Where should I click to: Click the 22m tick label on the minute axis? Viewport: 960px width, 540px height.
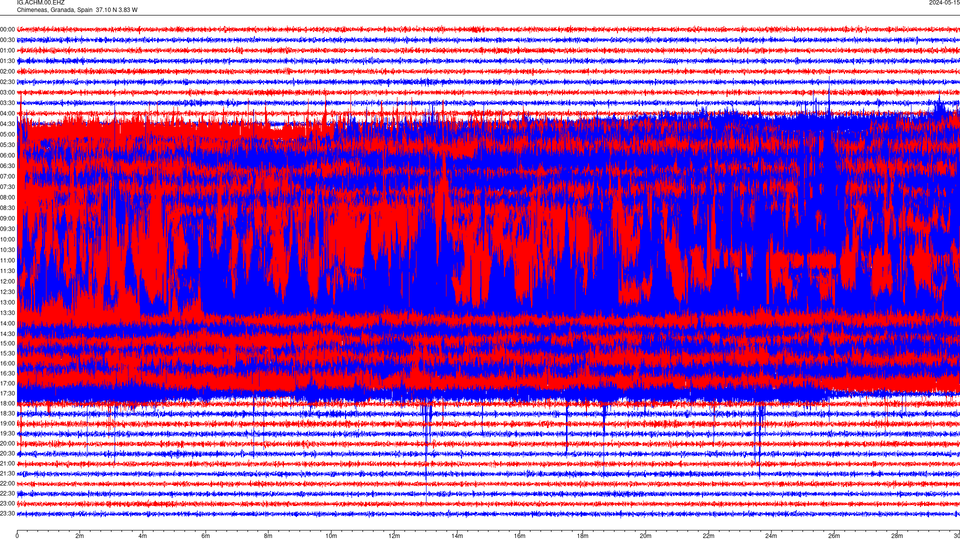708,536
